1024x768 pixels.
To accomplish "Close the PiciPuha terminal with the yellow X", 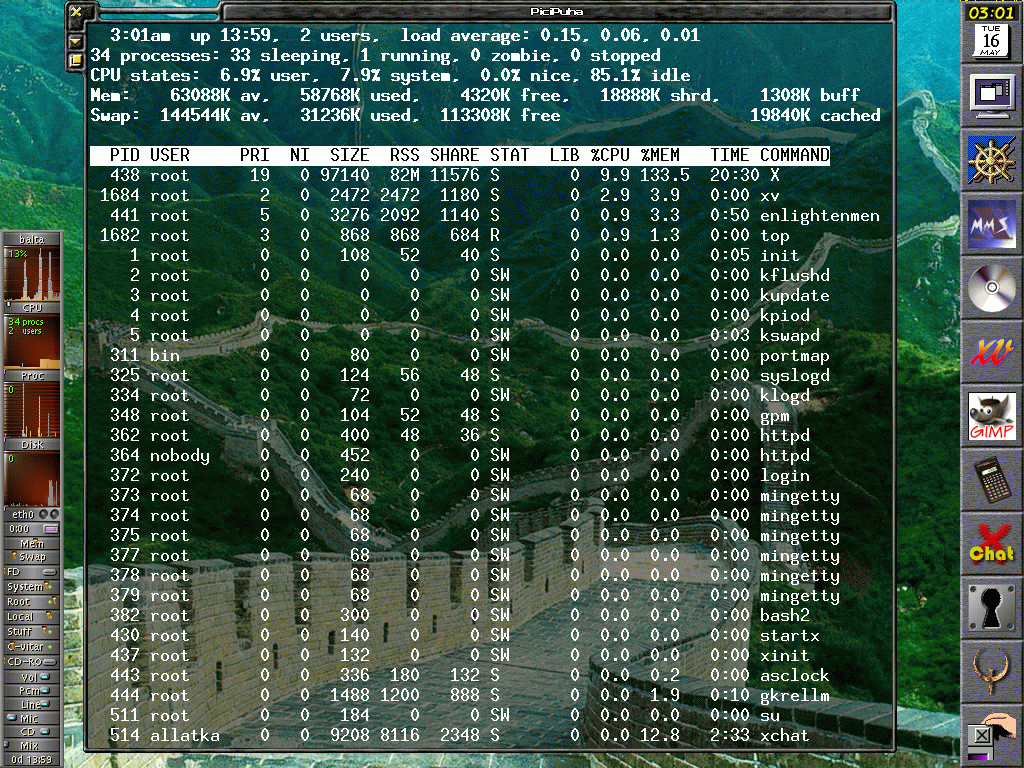I will tap(76, 12).
